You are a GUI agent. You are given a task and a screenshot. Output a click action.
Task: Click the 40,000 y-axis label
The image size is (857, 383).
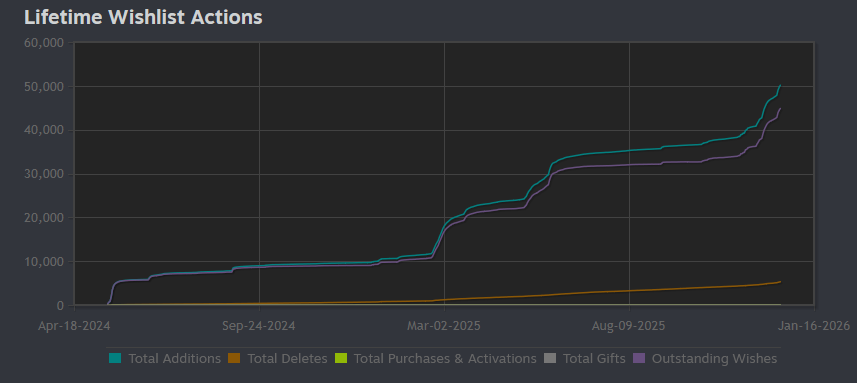44,130
